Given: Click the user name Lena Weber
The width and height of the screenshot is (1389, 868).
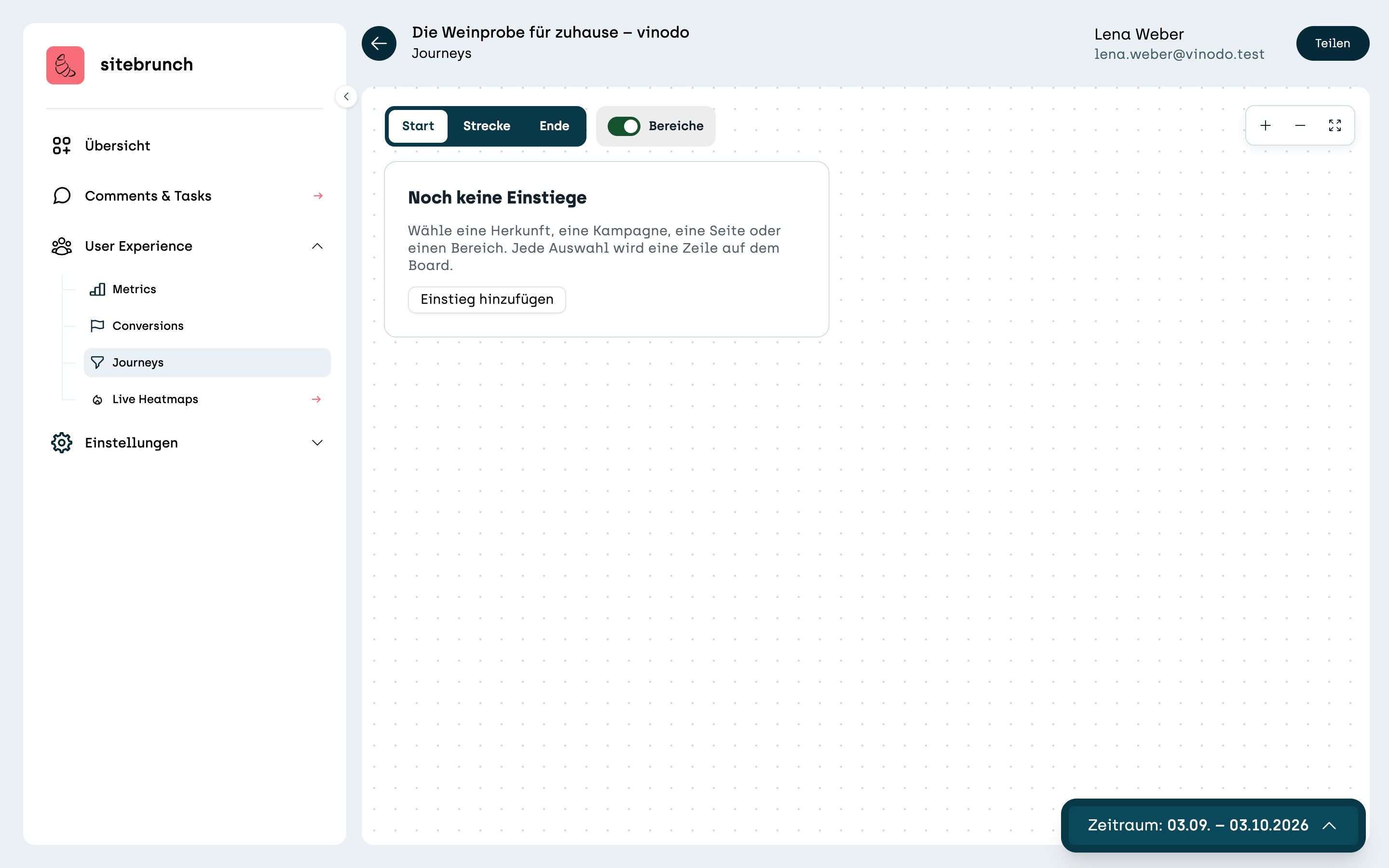Looking at the screenshot, I should tap(1139, 34).
